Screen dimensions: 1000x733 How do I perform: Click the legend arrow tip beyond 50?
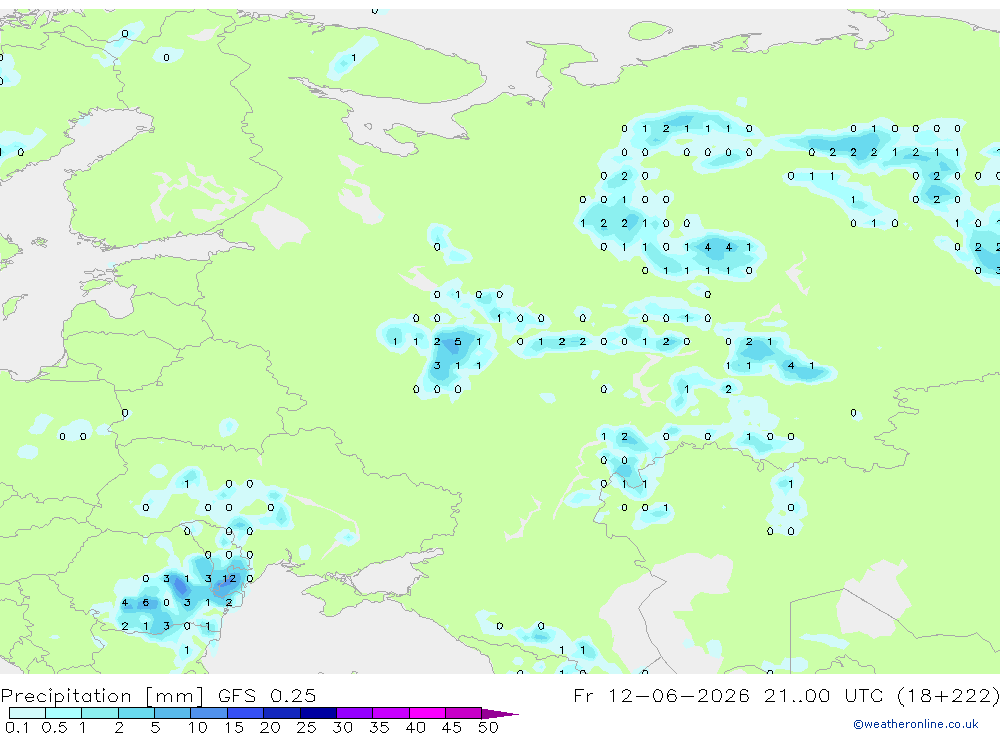[x=500, y=714]
